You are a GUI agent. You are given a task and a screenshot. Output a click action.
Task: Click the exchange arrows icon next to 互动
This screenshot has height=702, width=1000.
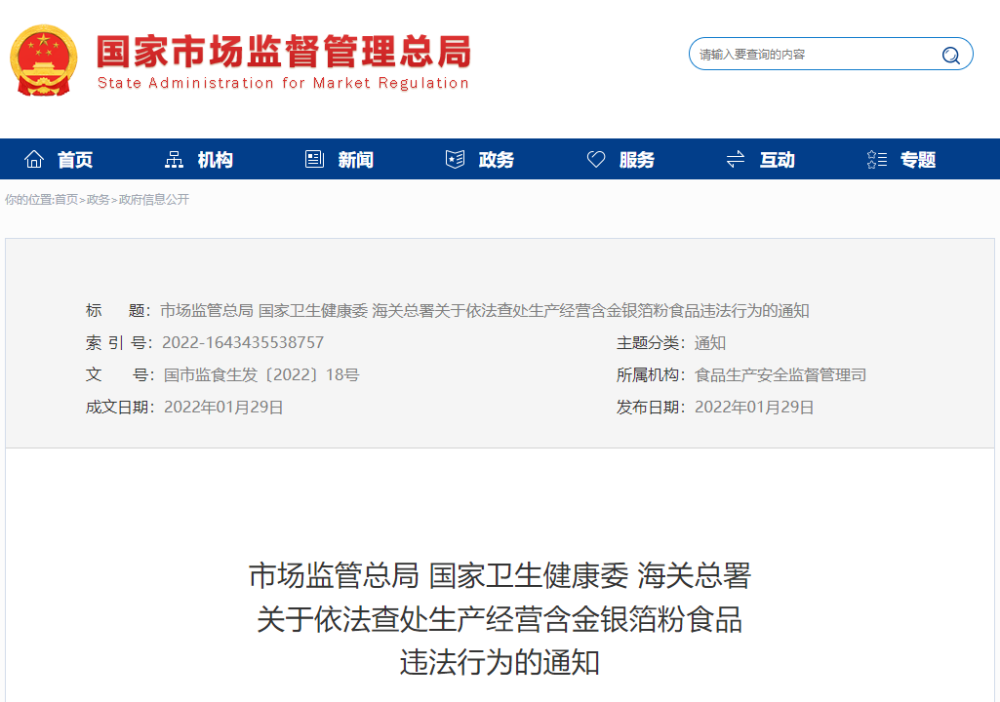point(735,158)
